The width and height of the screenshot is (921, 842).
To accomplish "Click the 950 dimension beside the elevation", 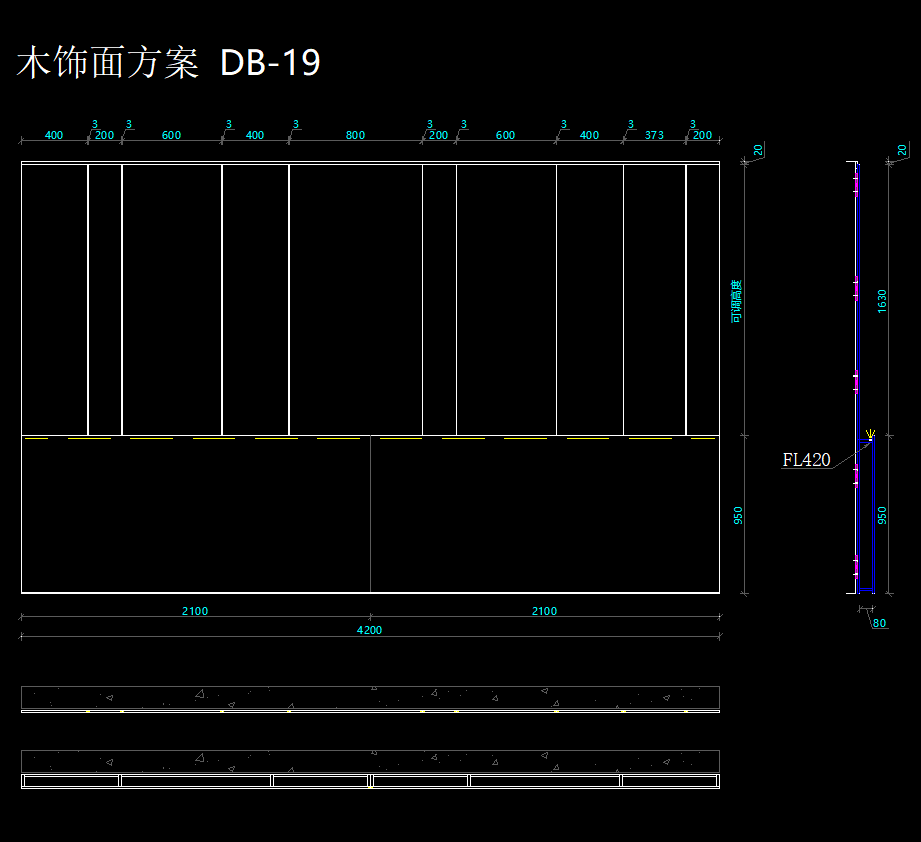I will (738, 515).
